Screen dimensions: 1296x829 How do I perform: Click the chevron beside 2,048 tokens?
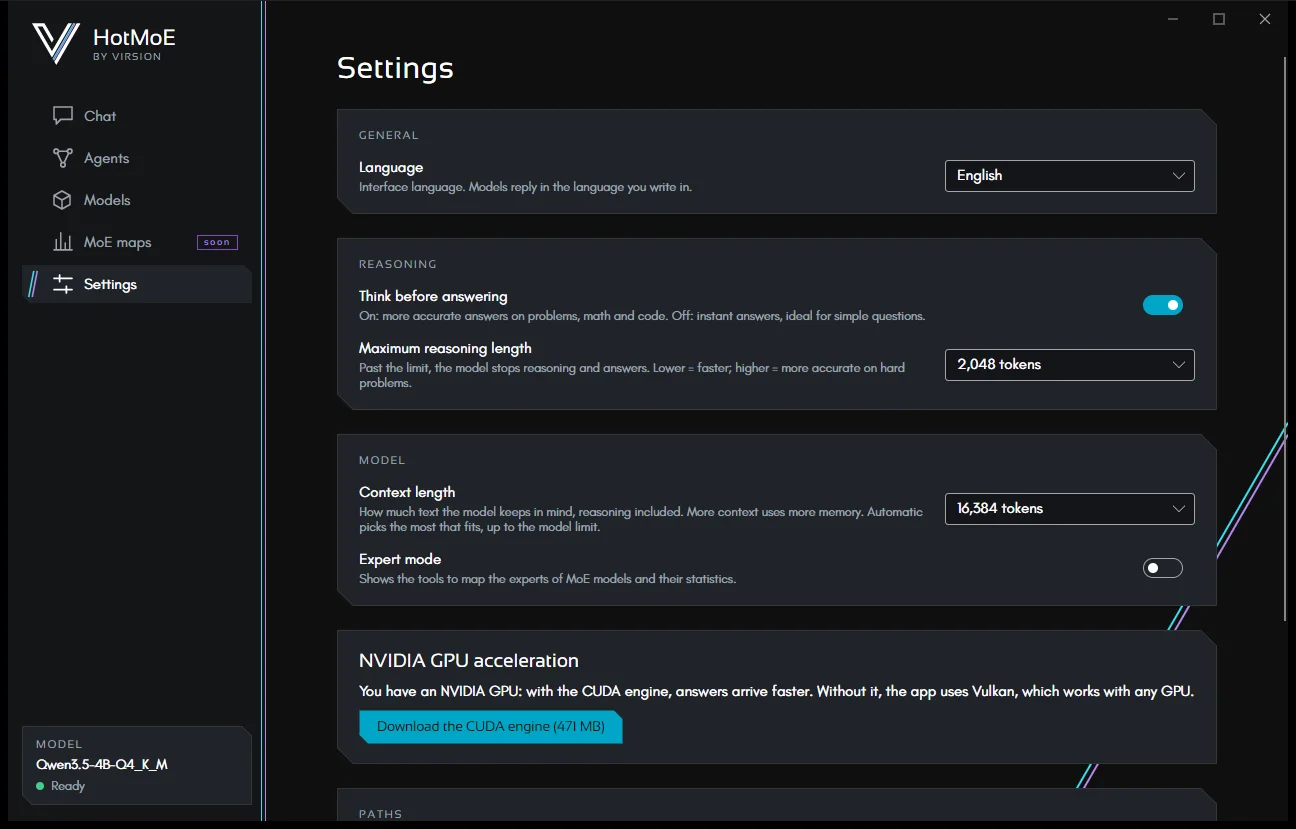[x=1178, y=365]
